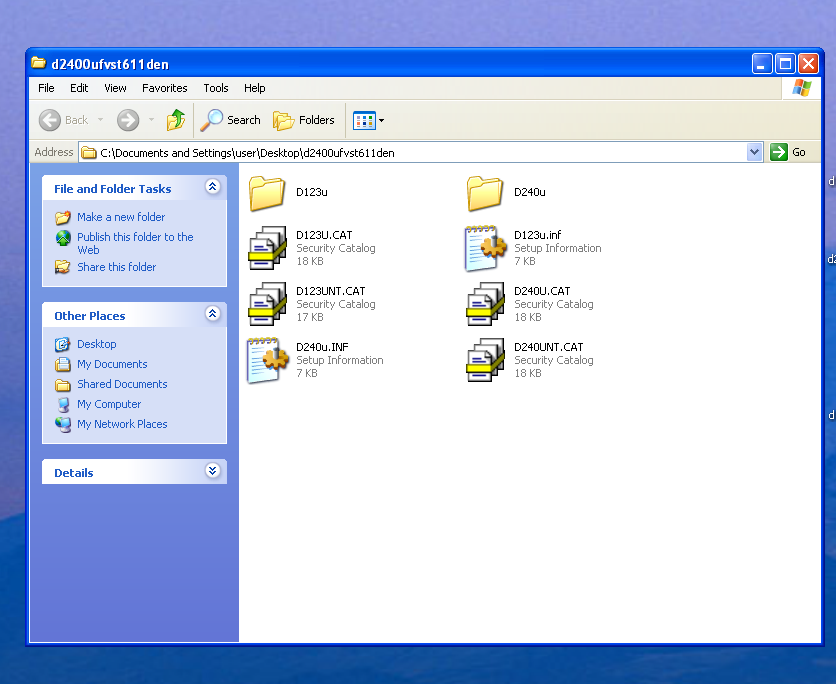Open the D123u folder icon
This screenshot has width=836, height=684.
click(267, 193)
